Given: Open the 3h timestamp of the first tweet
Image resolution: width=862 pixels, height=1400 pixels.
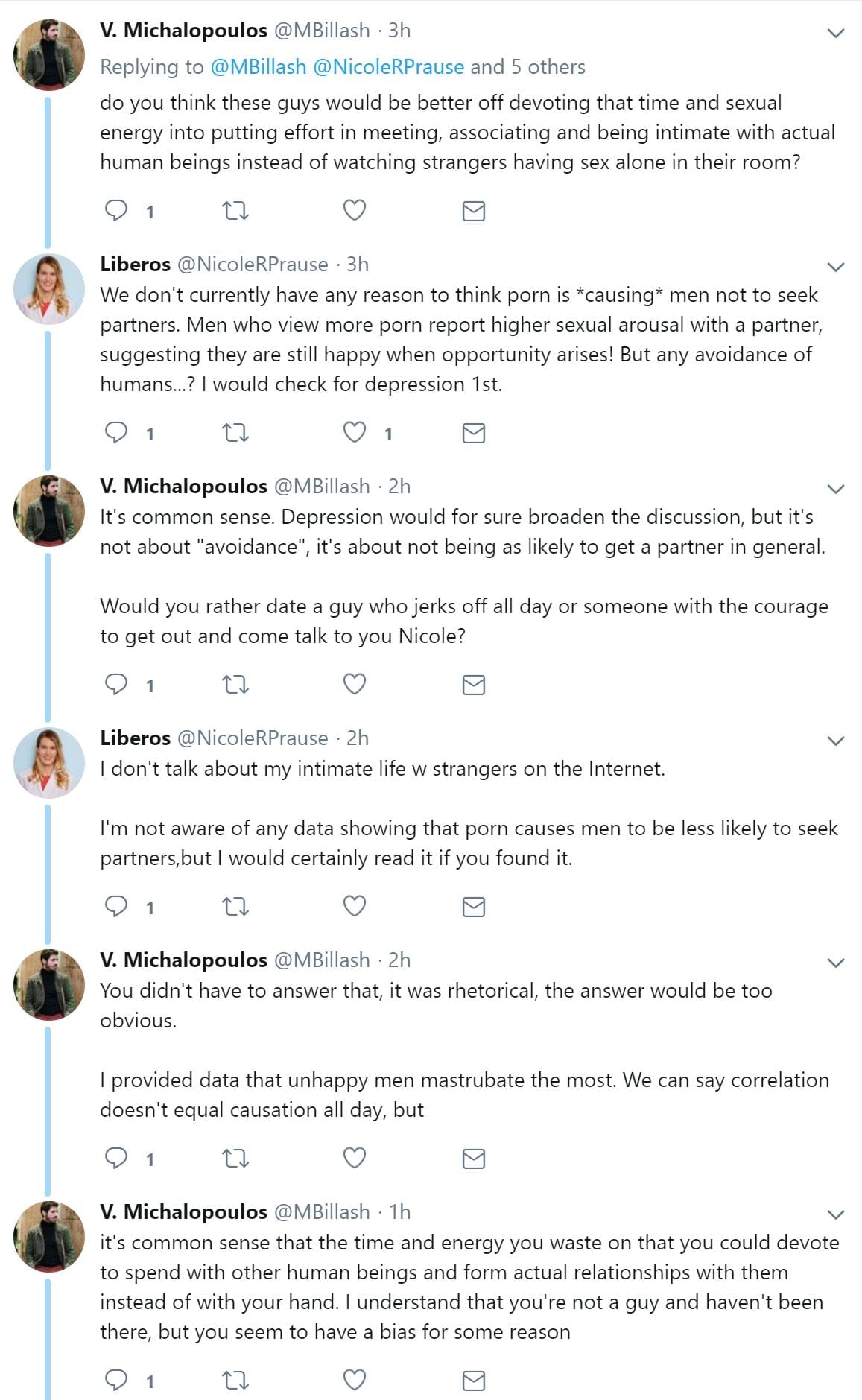Looking at the screenshot, I should coord(399,31).
